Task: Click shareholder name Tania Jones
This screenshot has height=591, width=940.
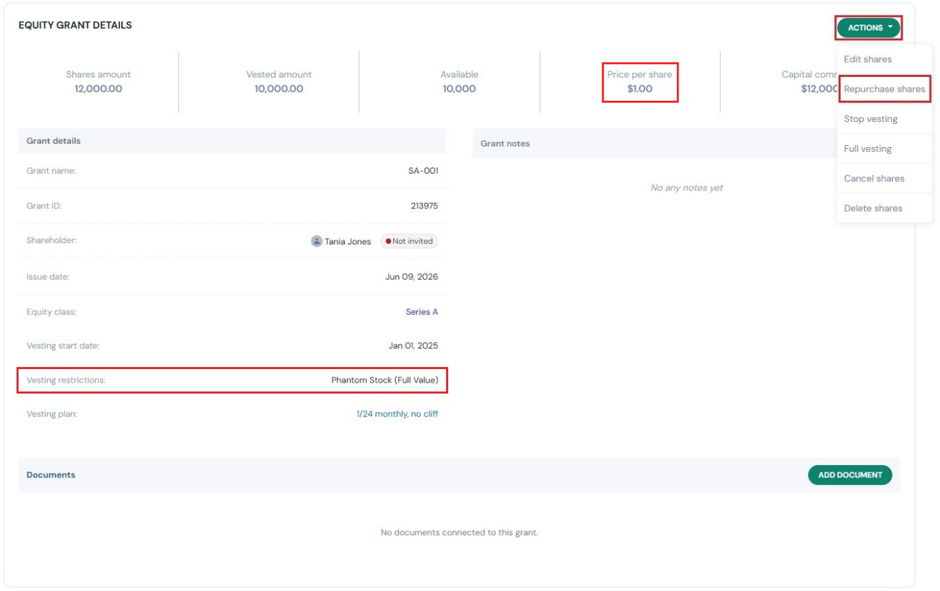Action: [x=348, y=242]
